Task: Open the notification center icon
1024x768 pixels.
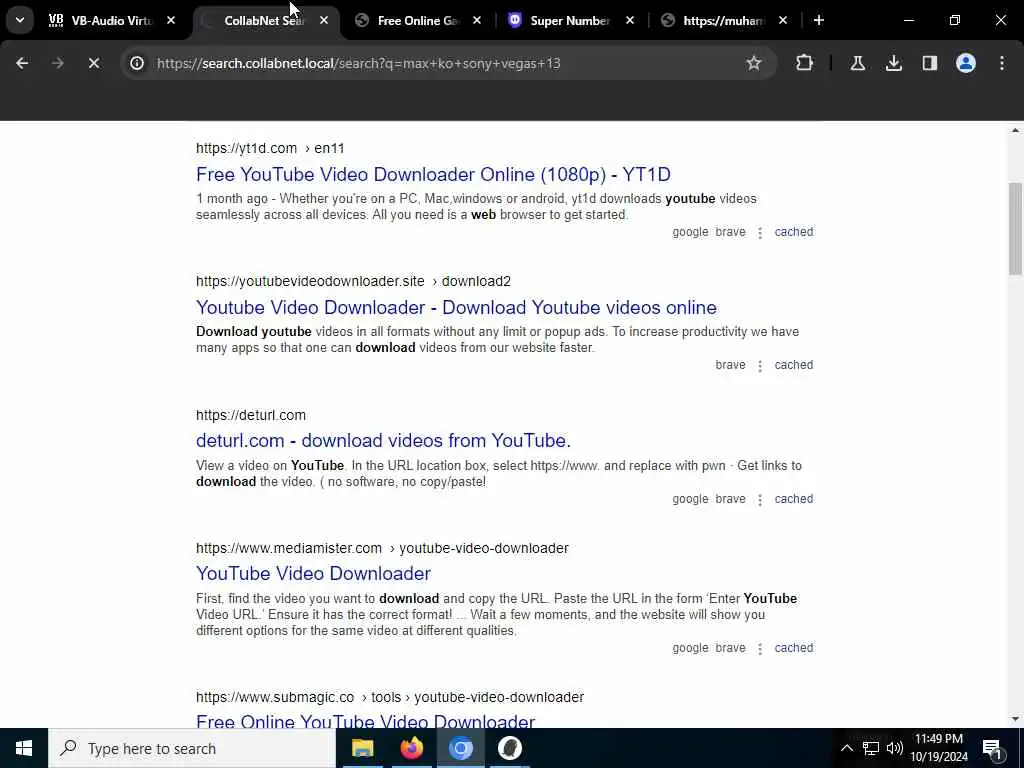Action: click(993, 749)
